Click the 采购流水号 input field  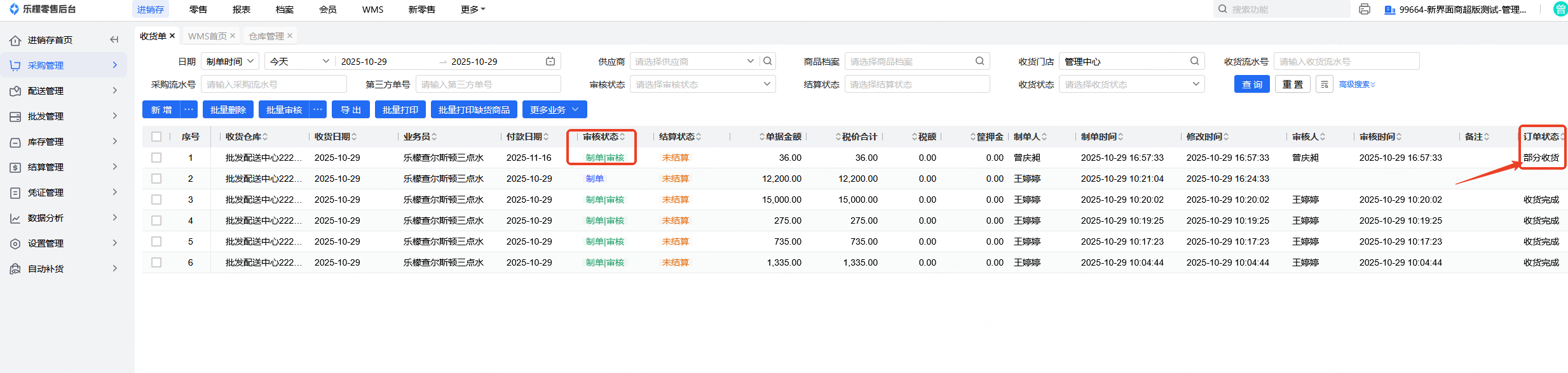pyautogui.click(x=274, y=85)
